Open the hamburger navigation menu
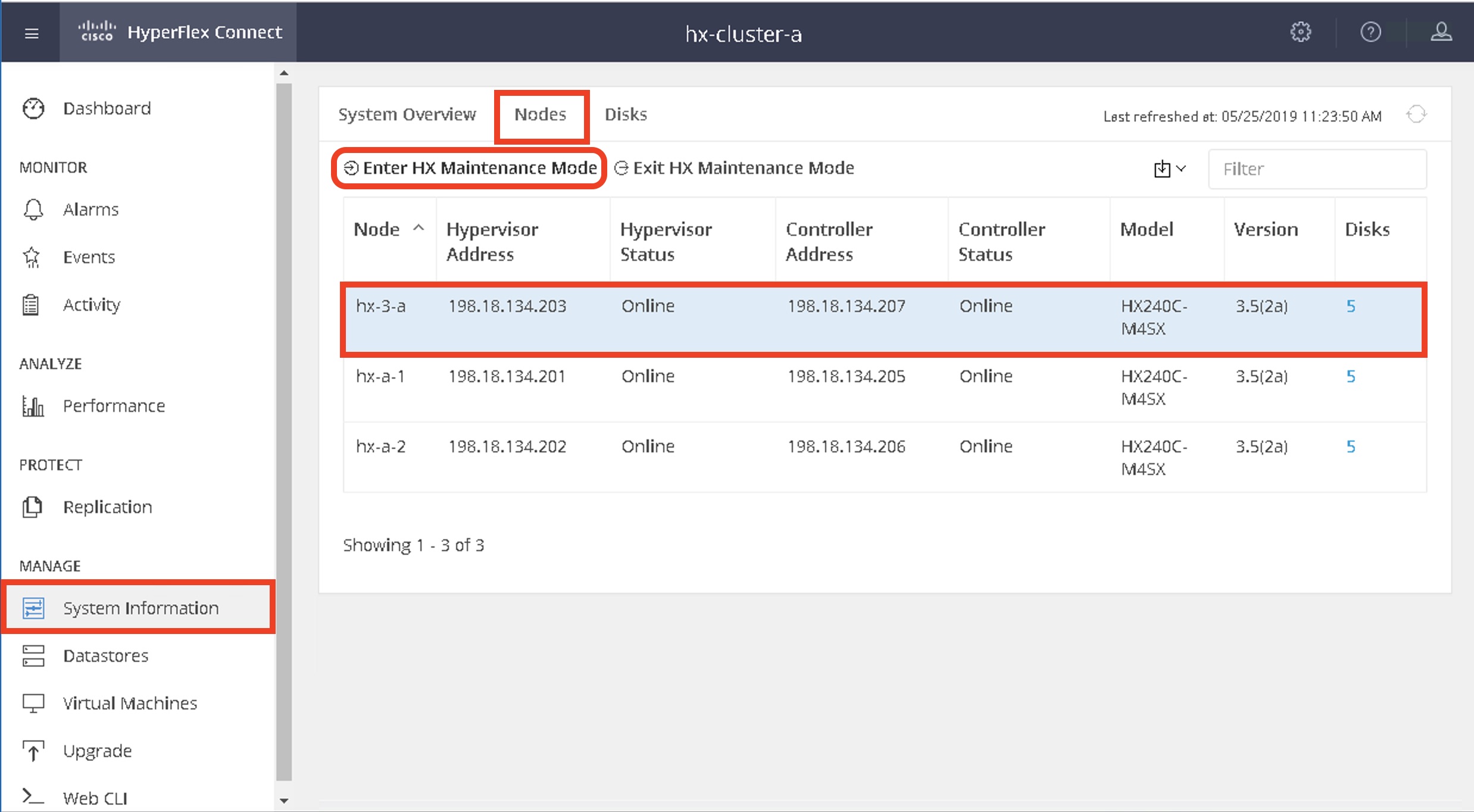1474x812 pixels. [x=32, y=33]
